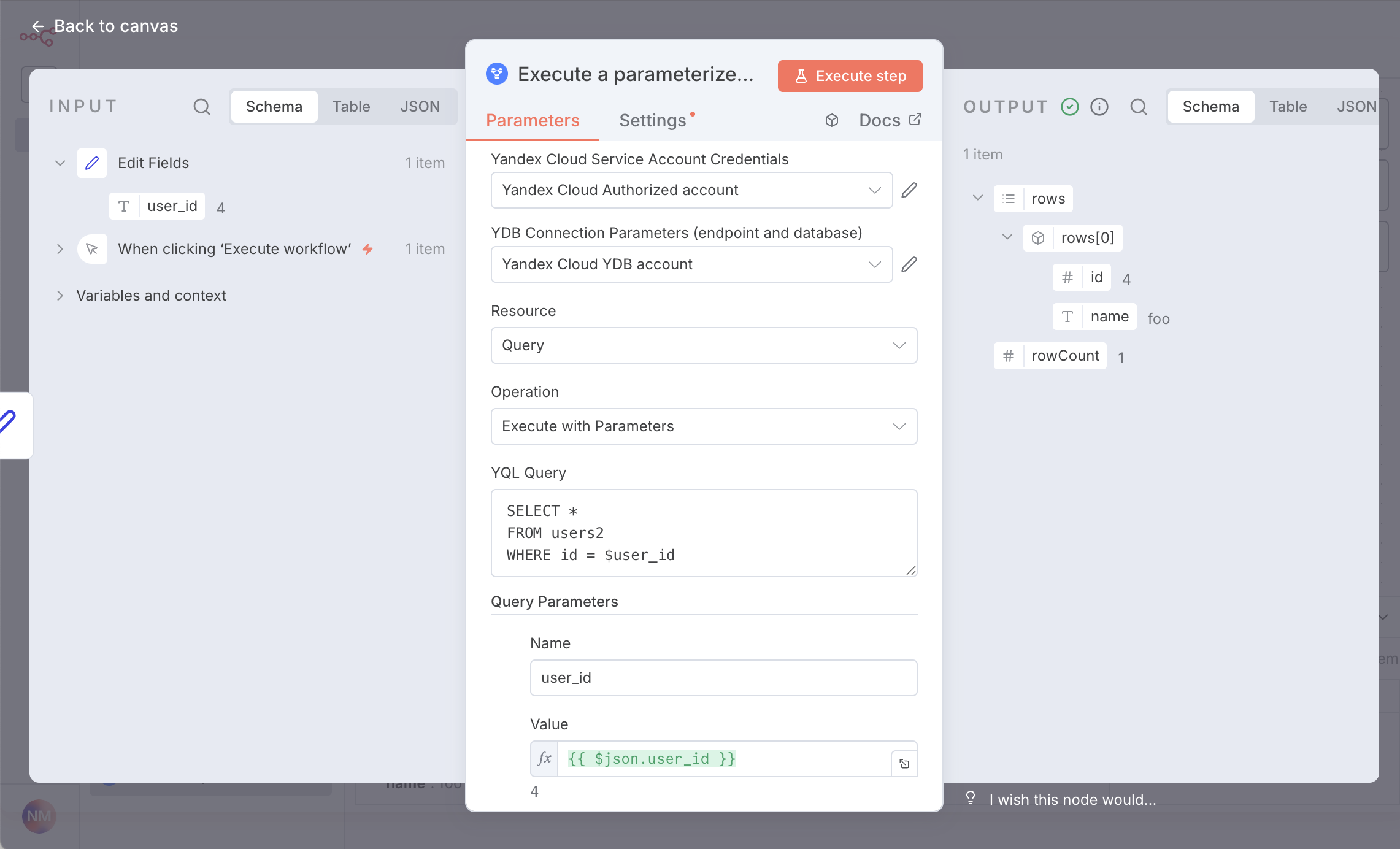This screenshot has width=1400, height=849.
Task: Click the success checkmark beside OUTPUT
Action: tap(1069, 106)
